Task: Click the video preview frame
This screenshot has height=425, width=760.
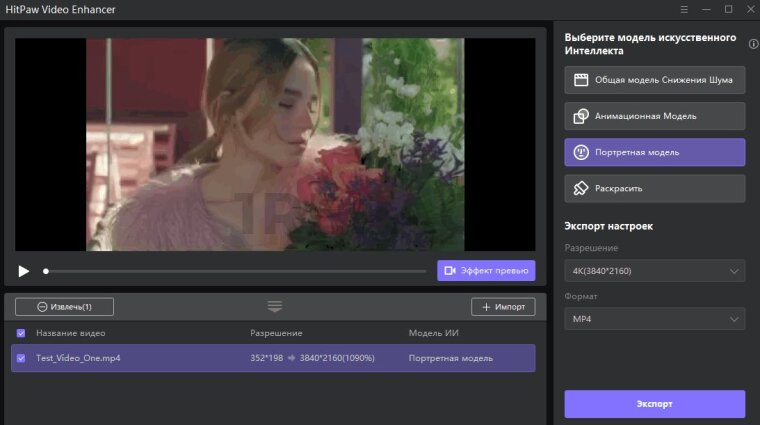Action: [x=275, y=144]
